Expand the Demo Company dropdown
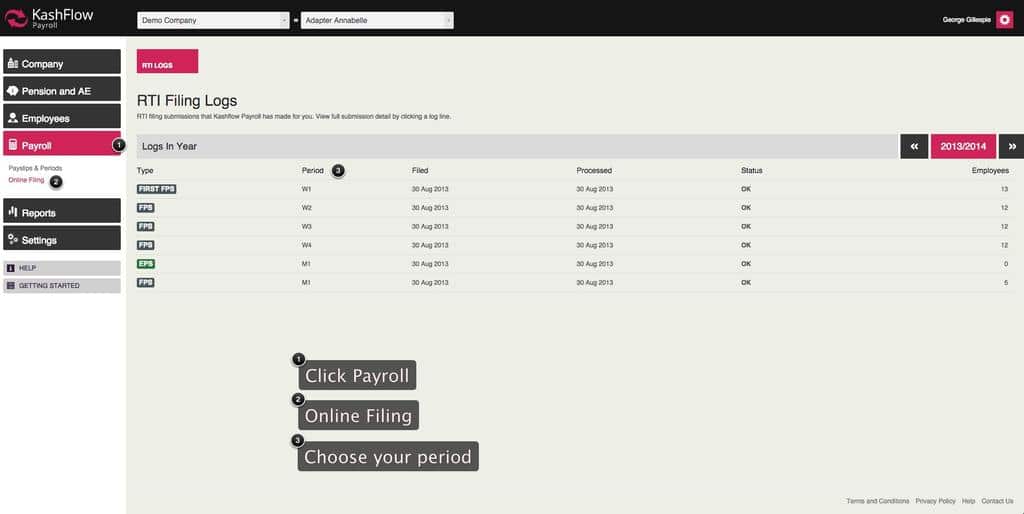Viewport: 1024px width, 514px height. click(x=213, y=20)
